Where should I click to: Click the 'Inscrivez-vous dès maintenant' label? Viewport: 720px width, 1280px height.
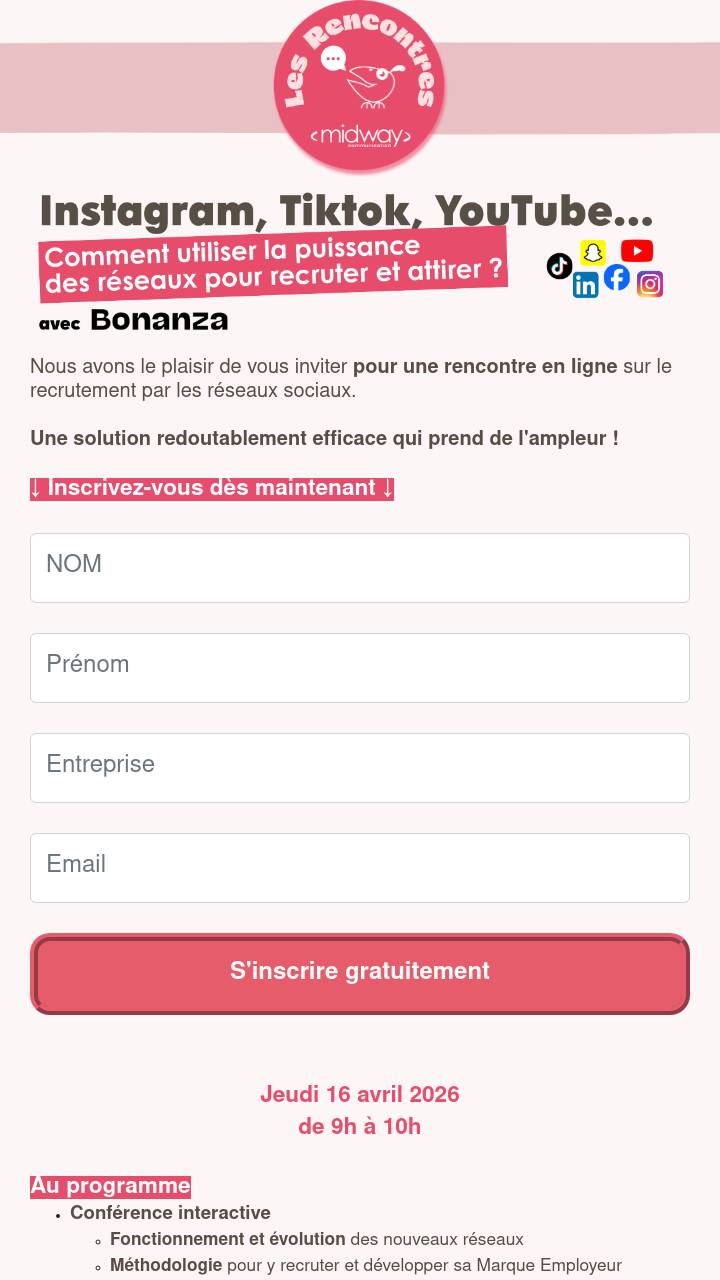click(x=212, y=488)
